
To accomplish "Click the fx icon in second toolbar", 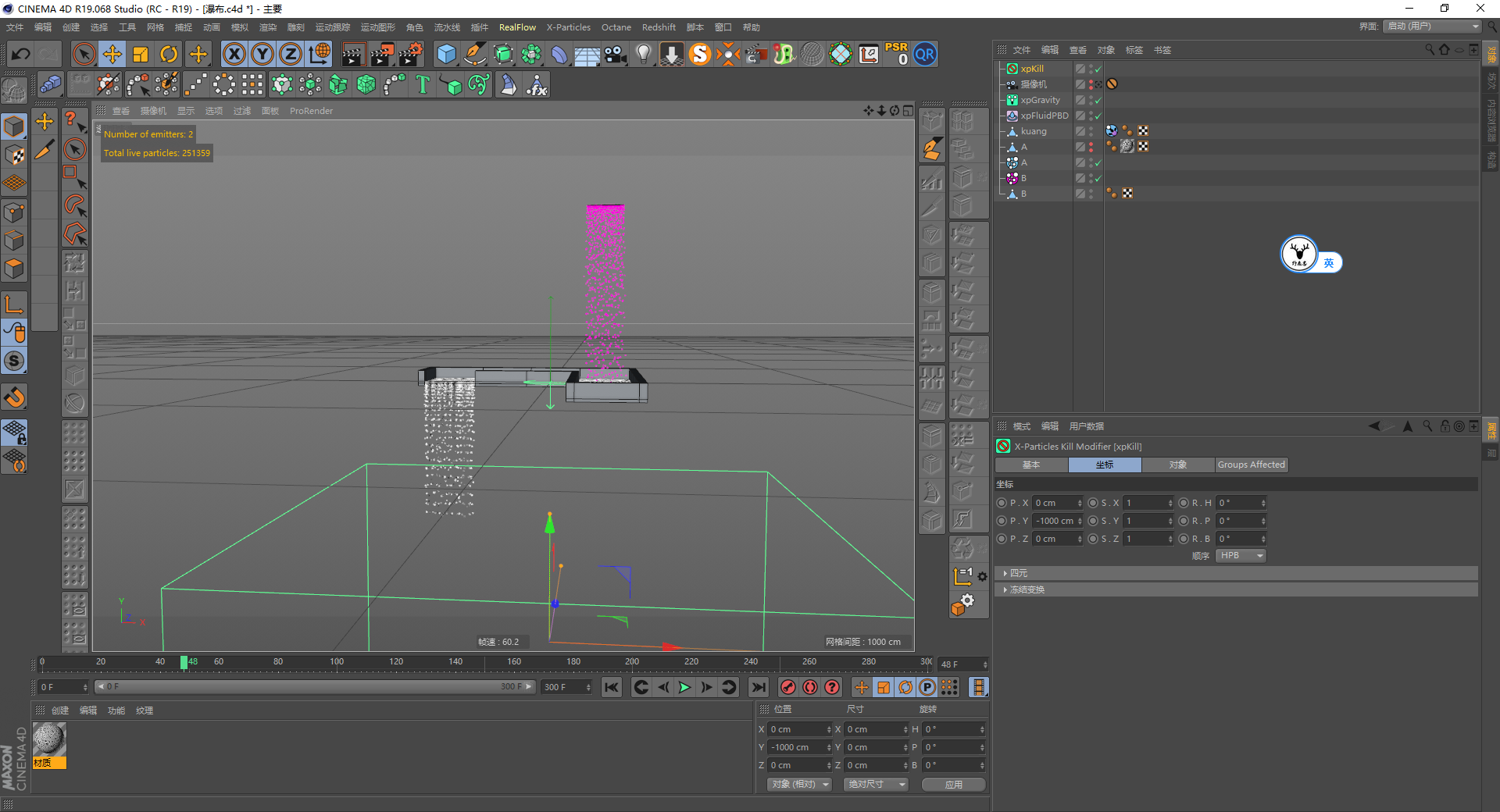I will 537,84.
